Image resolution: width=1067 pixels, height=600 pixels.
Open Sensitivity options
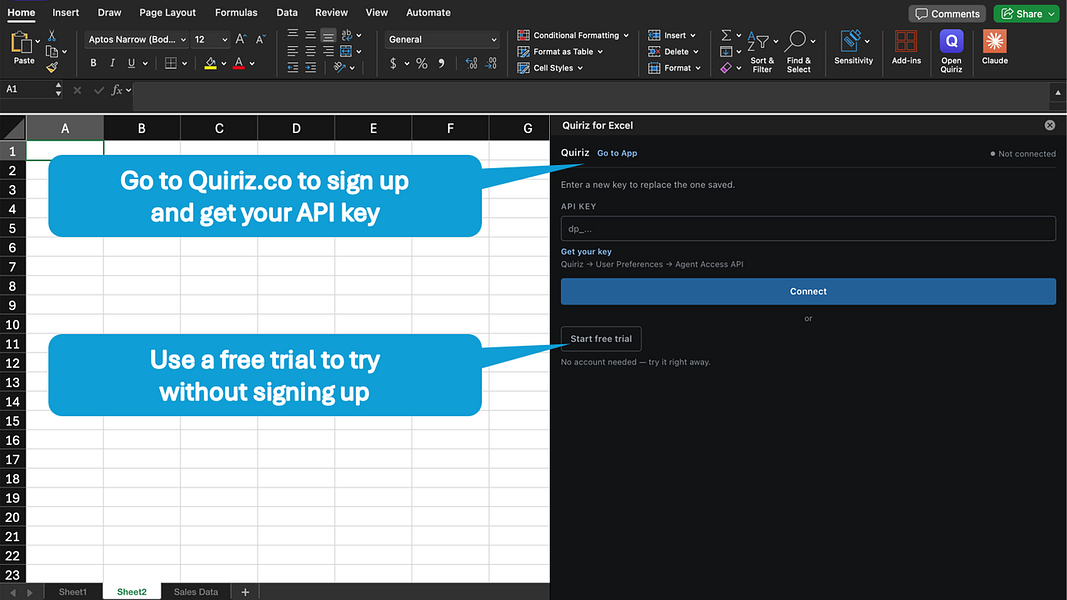pos(853,48)
